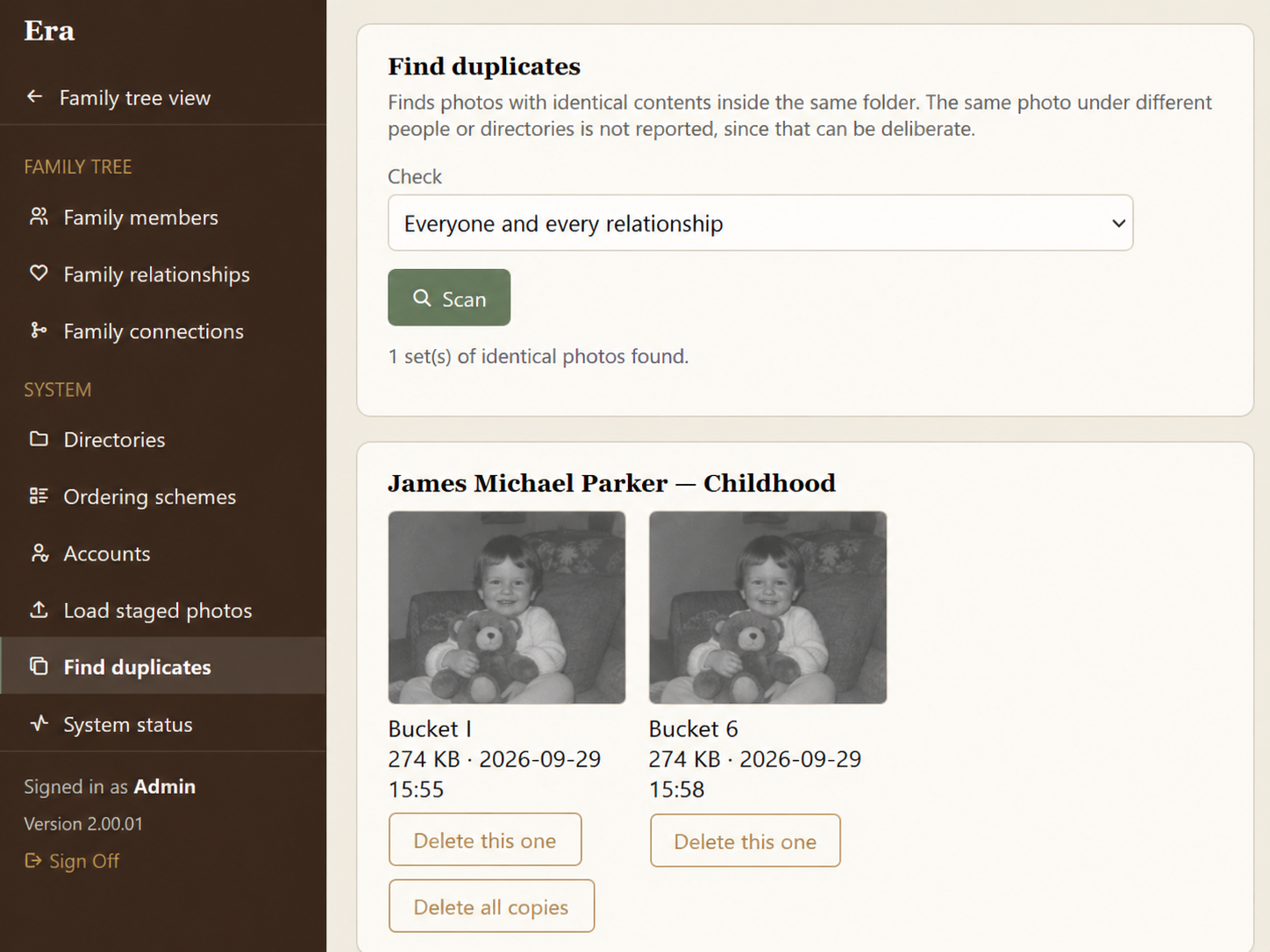The image size is (1270, 952).
Task: Click the back arrow icon beside Family tree view
Action: 34,96
